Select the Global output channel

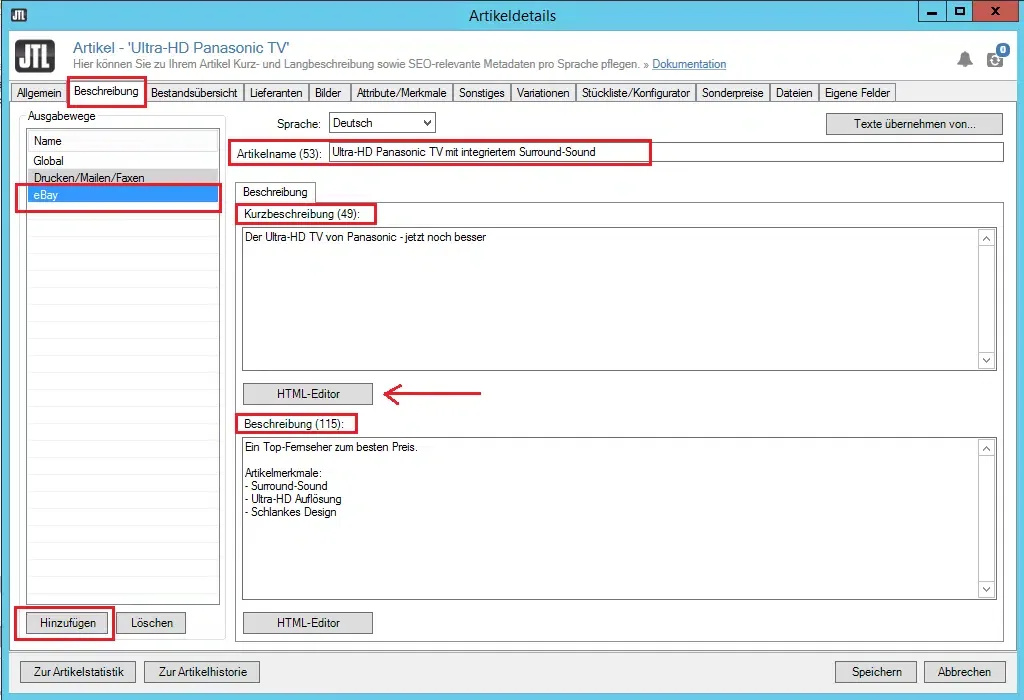123,161
